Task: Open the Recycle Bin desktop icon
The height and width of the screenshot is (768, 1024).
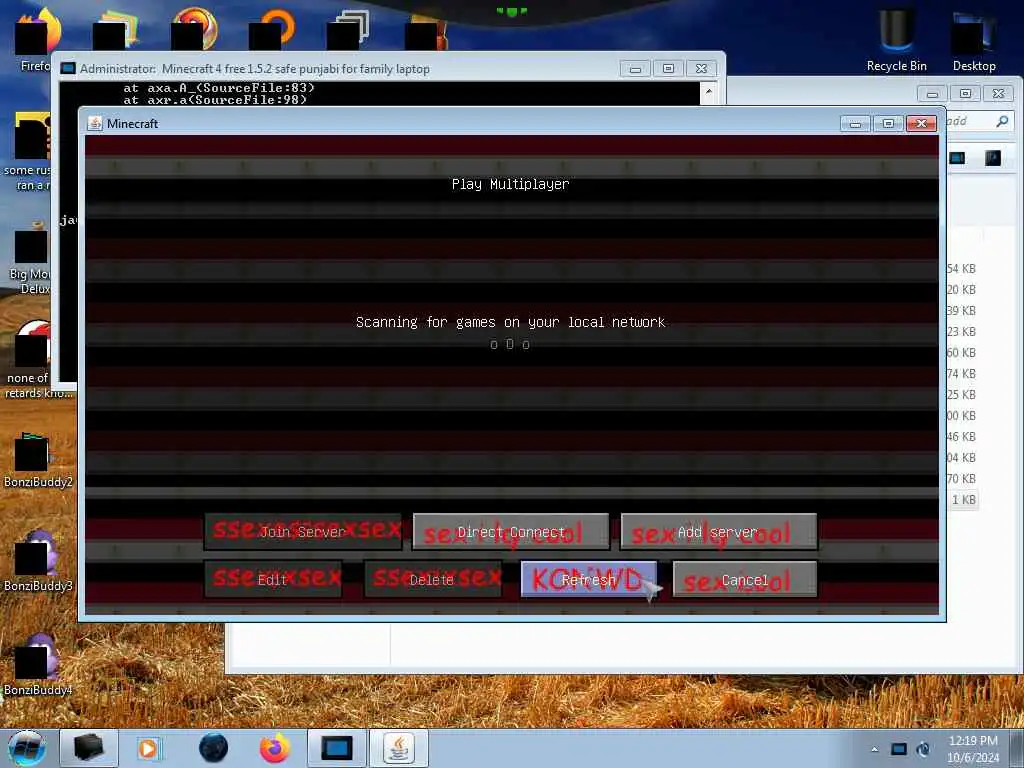Action: [896, 39]
